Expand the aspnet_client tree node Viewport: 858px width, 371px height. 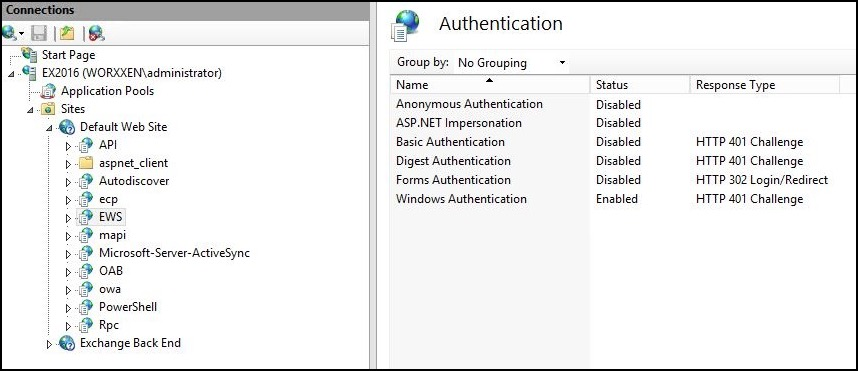68,164
